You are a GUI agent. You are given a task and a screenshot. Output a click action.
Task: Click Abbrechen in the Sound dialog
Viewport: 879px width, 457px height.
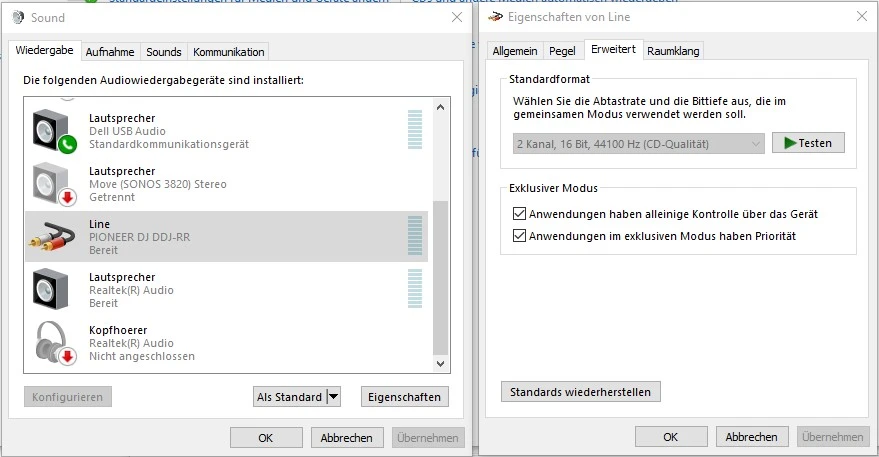point(348,438)
